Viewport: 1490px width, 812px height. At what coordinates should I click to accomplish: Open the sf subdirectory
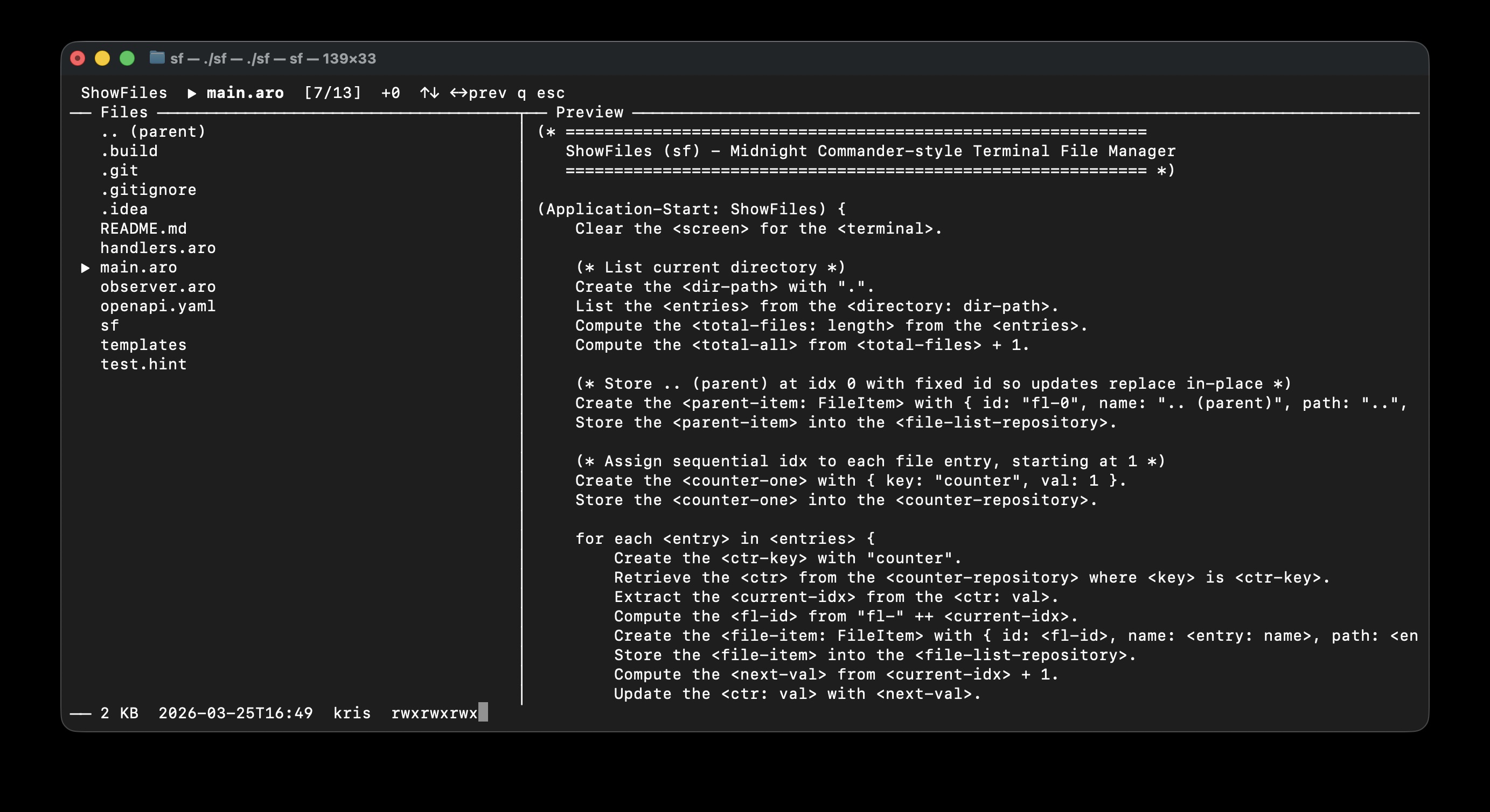110,325
